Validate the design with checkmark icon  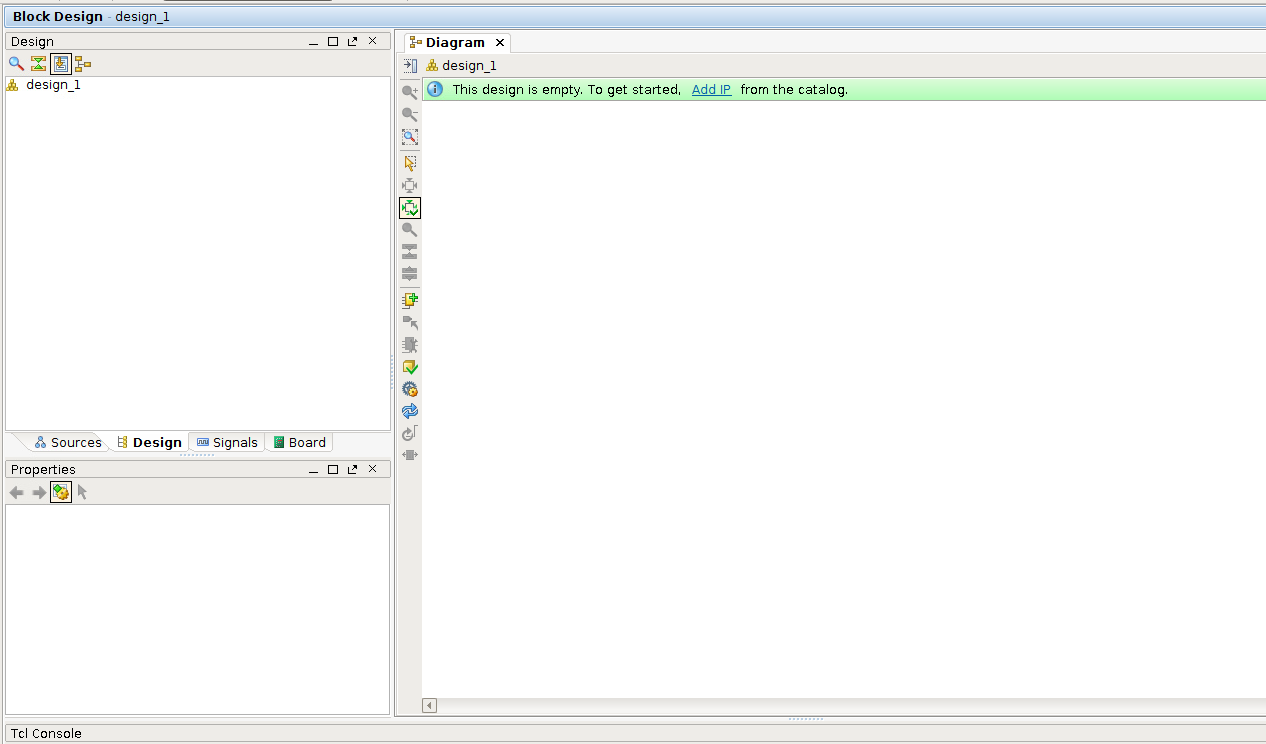[x=410, y=367]
